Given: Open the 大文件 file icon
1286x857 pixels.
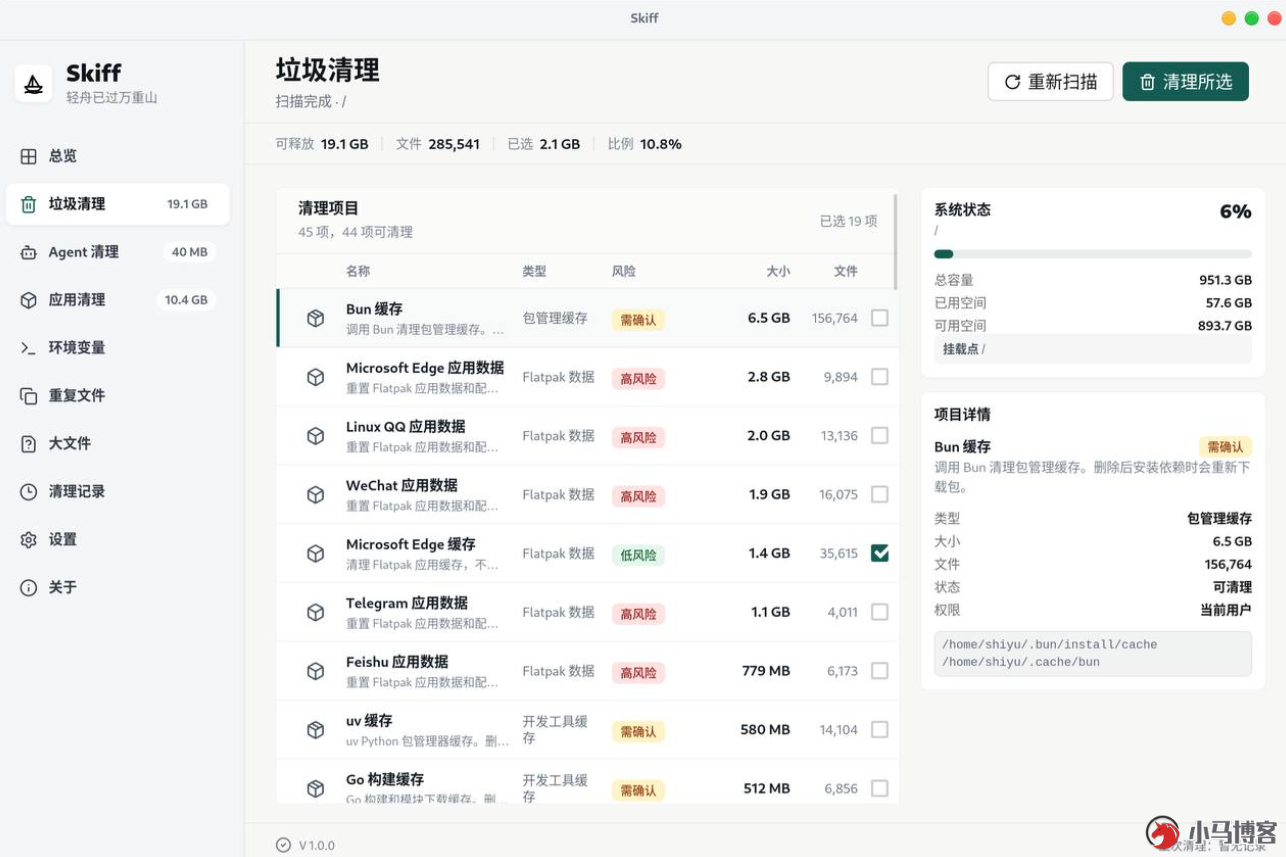Looking at the screenshot, I should pos(28,444).
